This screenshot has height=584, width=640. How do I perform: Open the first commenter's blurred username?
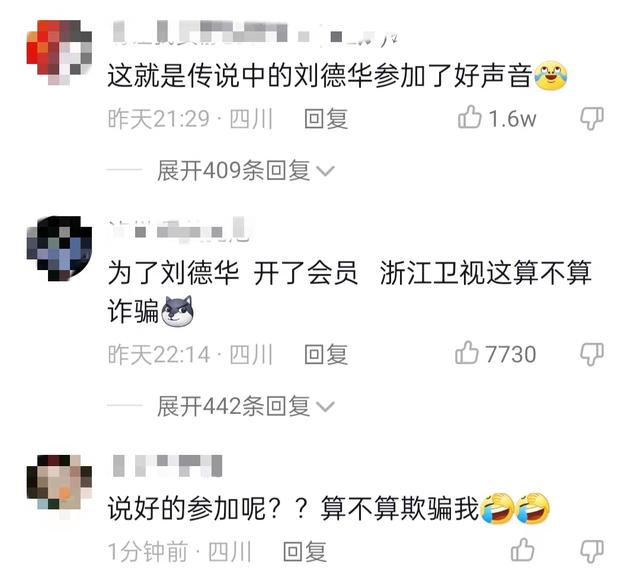(255, 33)
